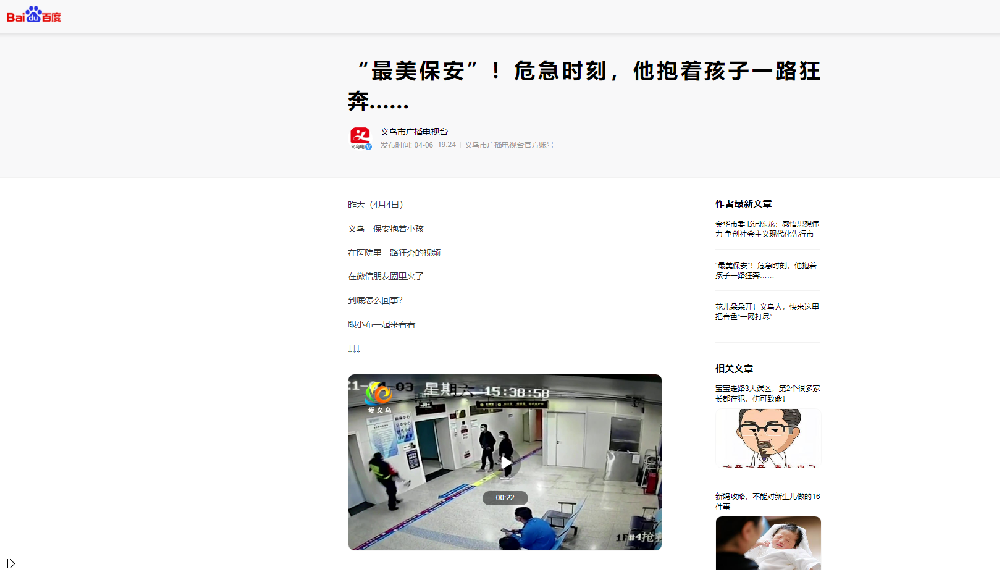
Task: Click the newborn baby thumbnail image
Action: click(768, 543)
